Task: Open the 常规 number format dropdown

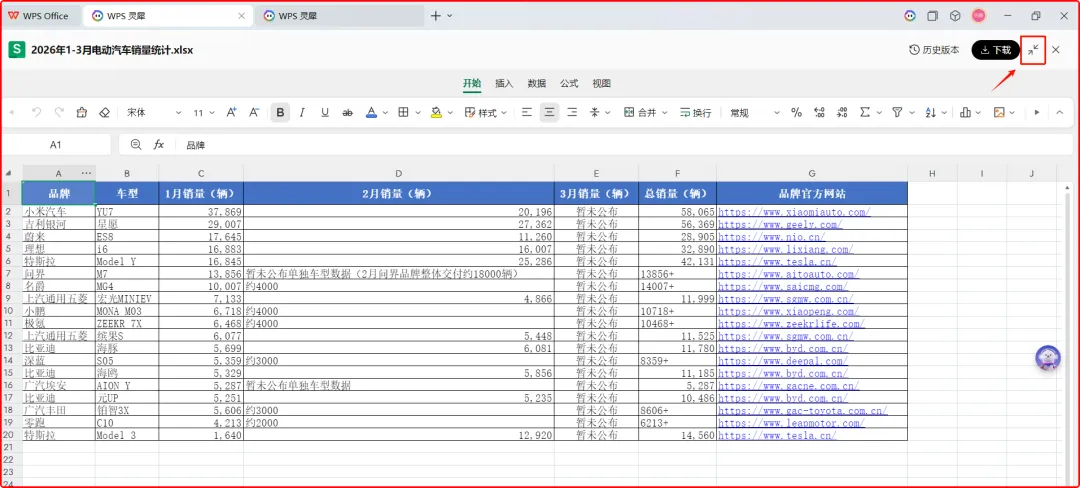Action: [x=755, y=112]
